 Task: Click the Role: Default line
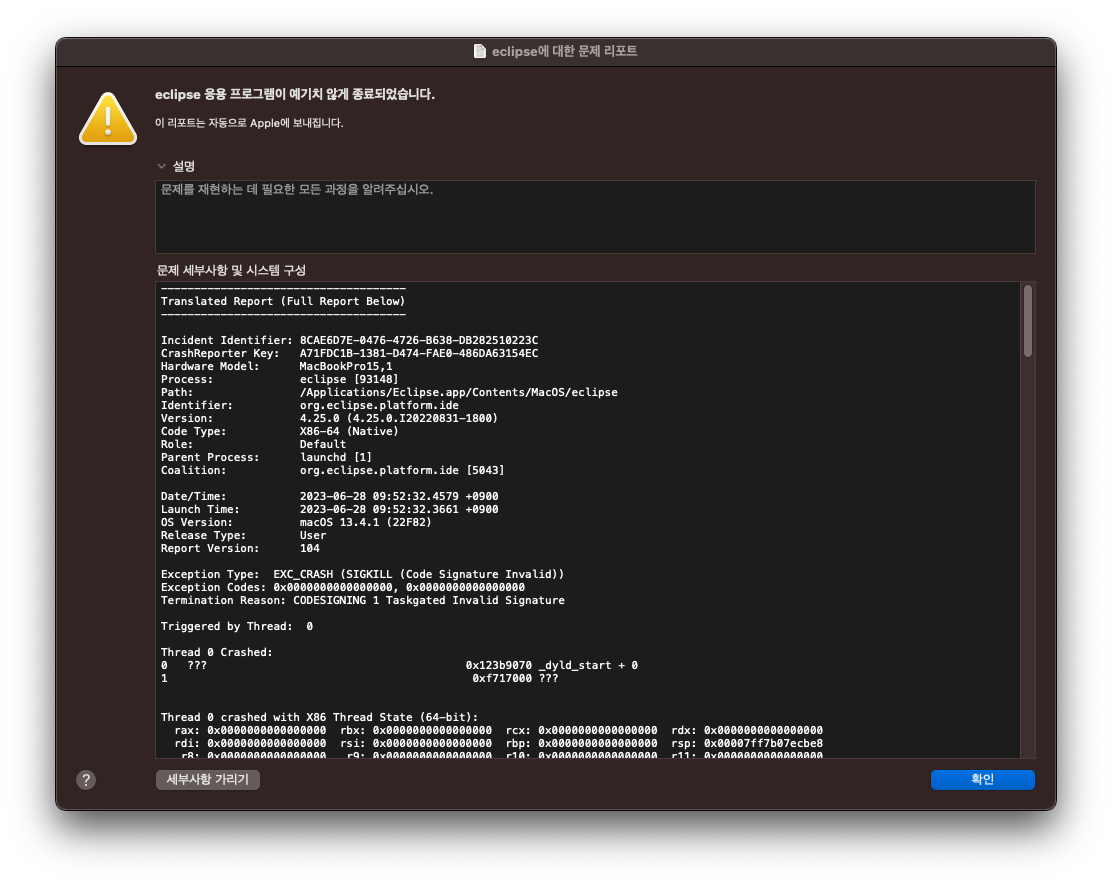tap(253, 444)
